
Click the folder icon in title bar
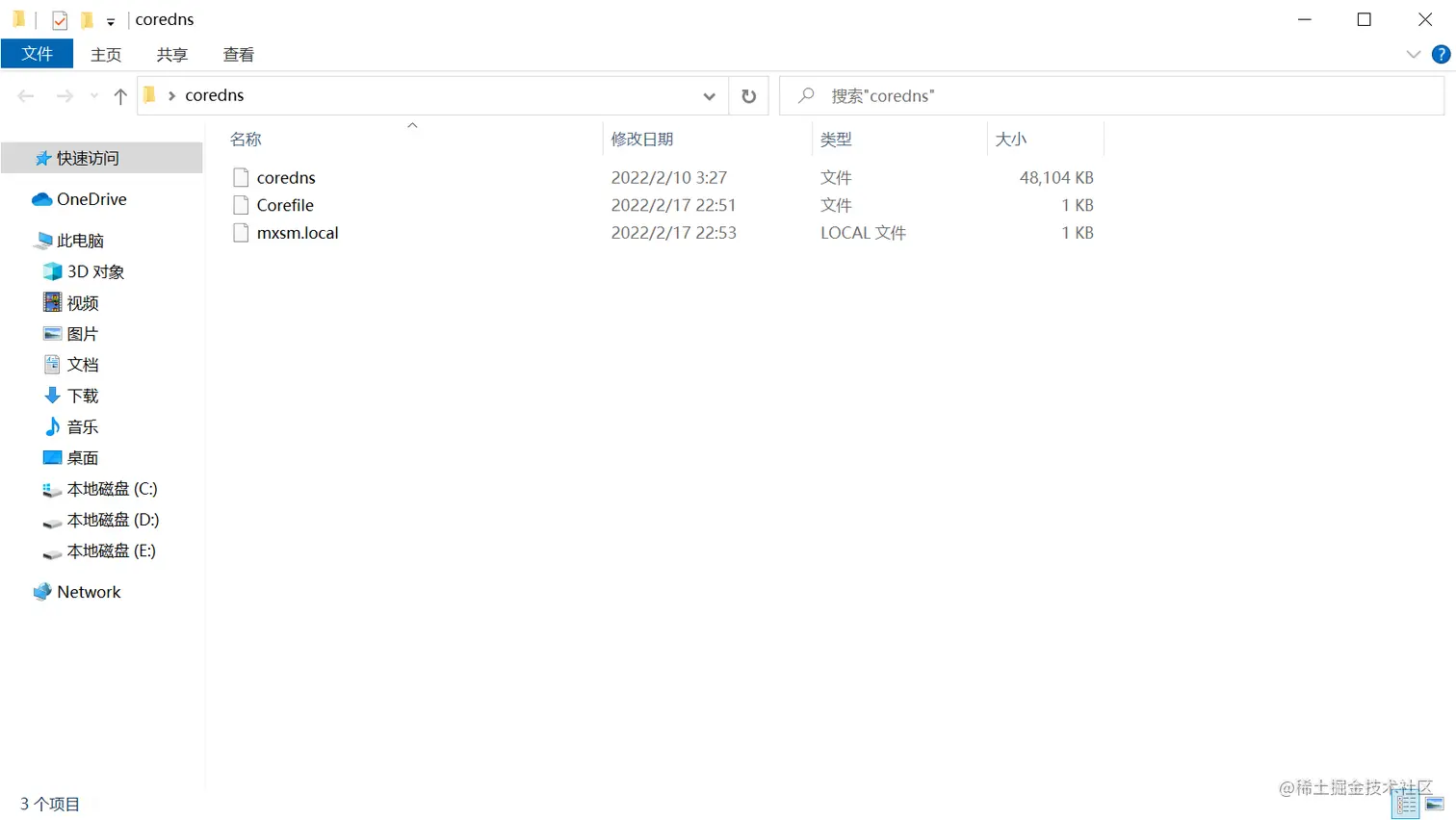[19, 19]
